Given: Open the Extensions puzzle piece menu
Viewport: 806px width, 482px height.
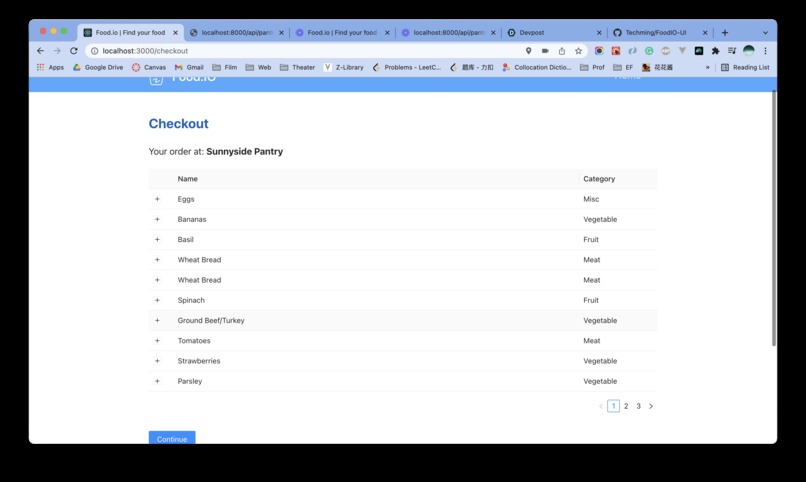Looking at the screenshot, I should 716,51.
